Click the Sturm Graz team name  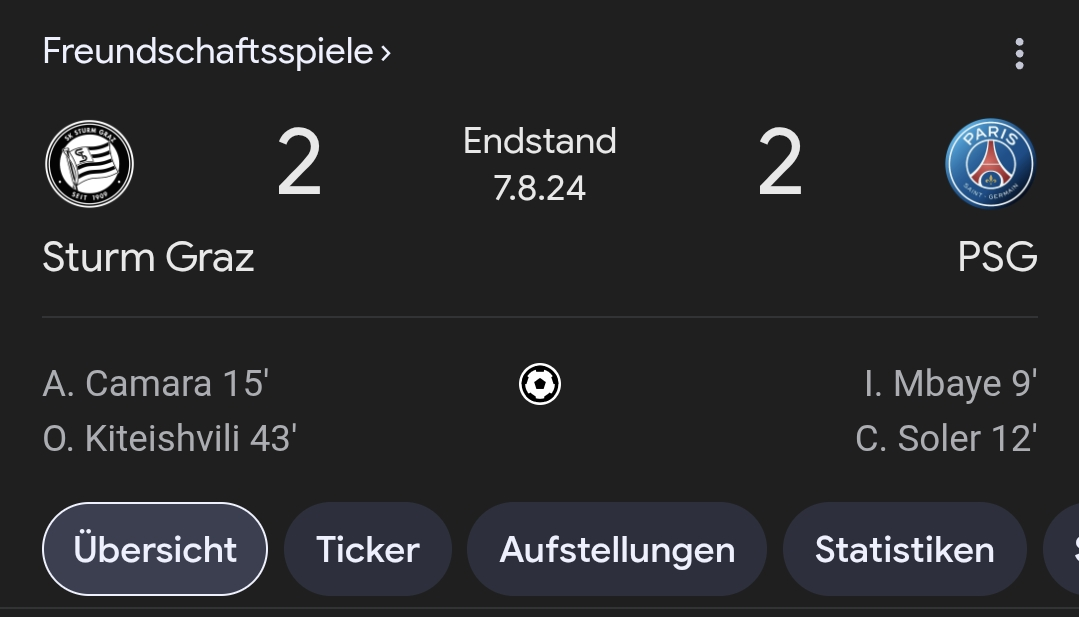click(149, 257)
